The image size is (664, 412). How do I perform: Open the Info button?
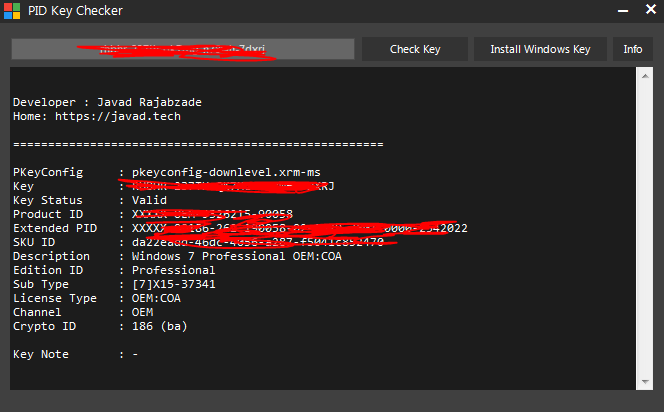[633, 49]
